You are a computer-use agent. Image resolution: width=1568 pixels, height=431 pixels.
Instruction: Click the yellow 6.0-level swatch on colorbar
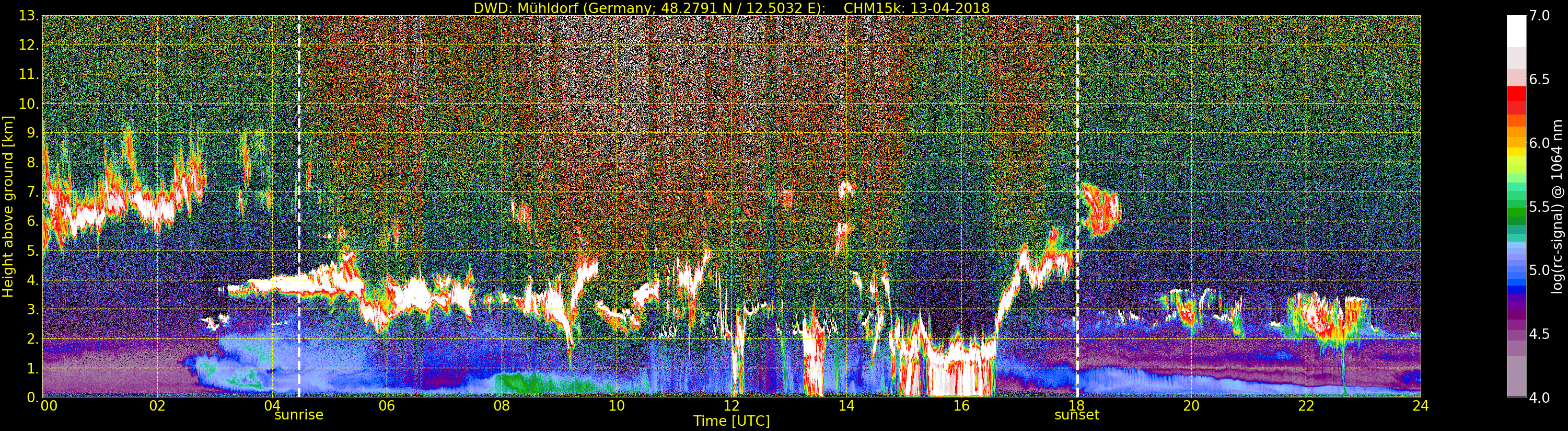tap(1516, 151)
